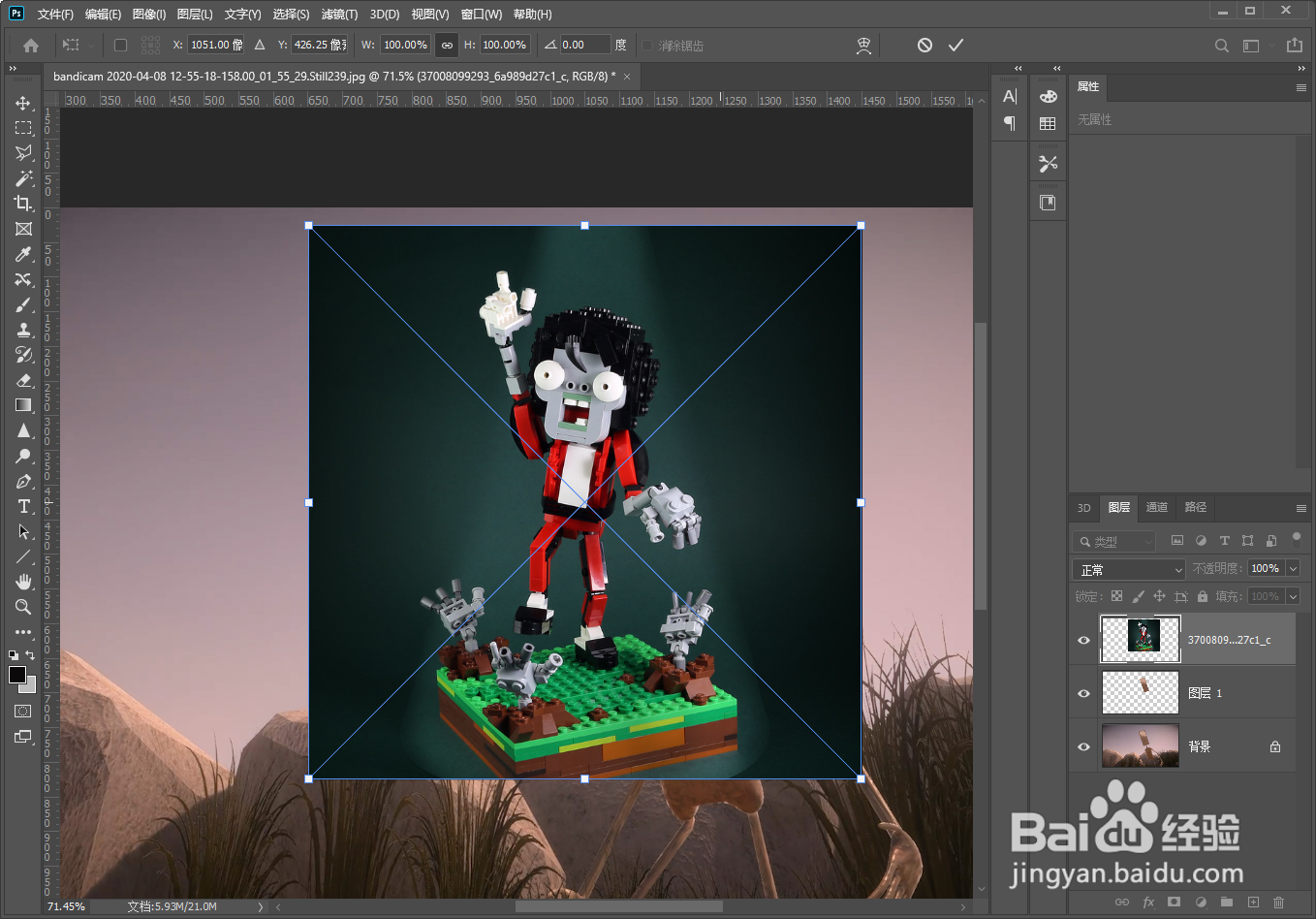Open the Paragraph panel icon
The height and width of the screenshot is (919, 1316).
1010,123
